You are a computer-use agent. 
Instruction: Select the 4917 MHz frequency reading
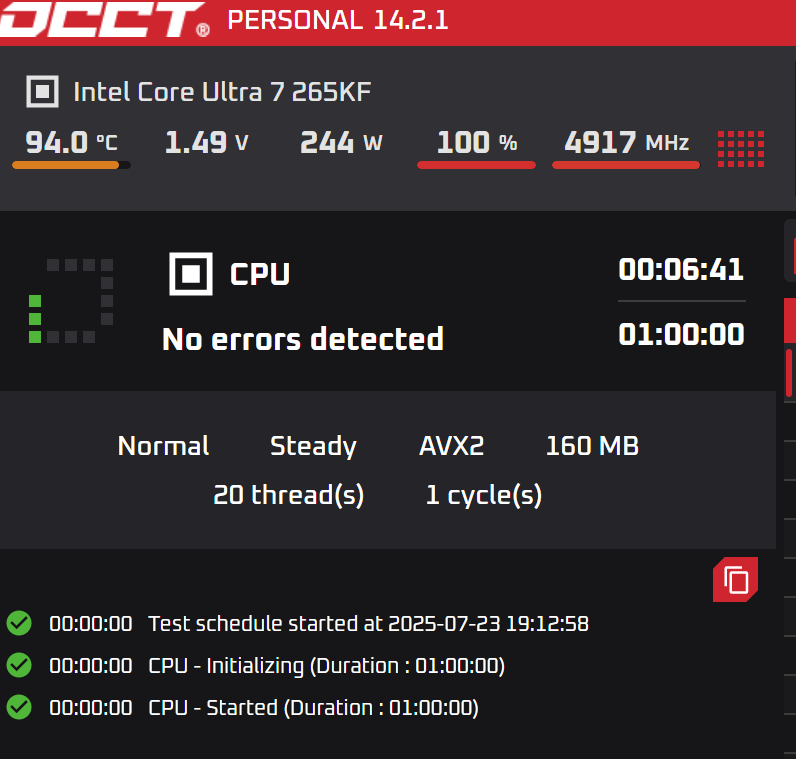click(626, 143)
